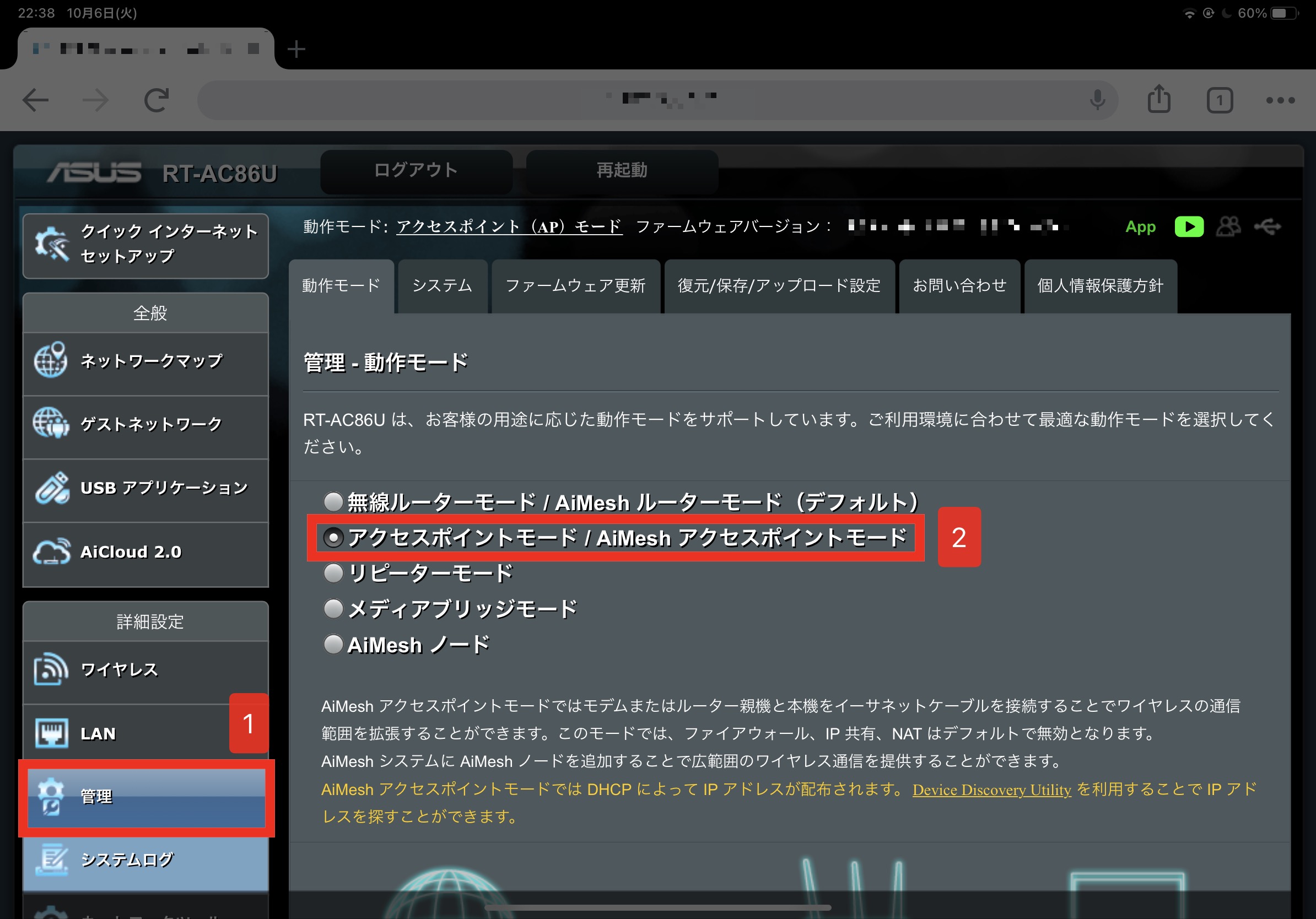The width and height of the screenshot is (1316, 919).
Task: Click the ASUS logo
Action: 94,172
